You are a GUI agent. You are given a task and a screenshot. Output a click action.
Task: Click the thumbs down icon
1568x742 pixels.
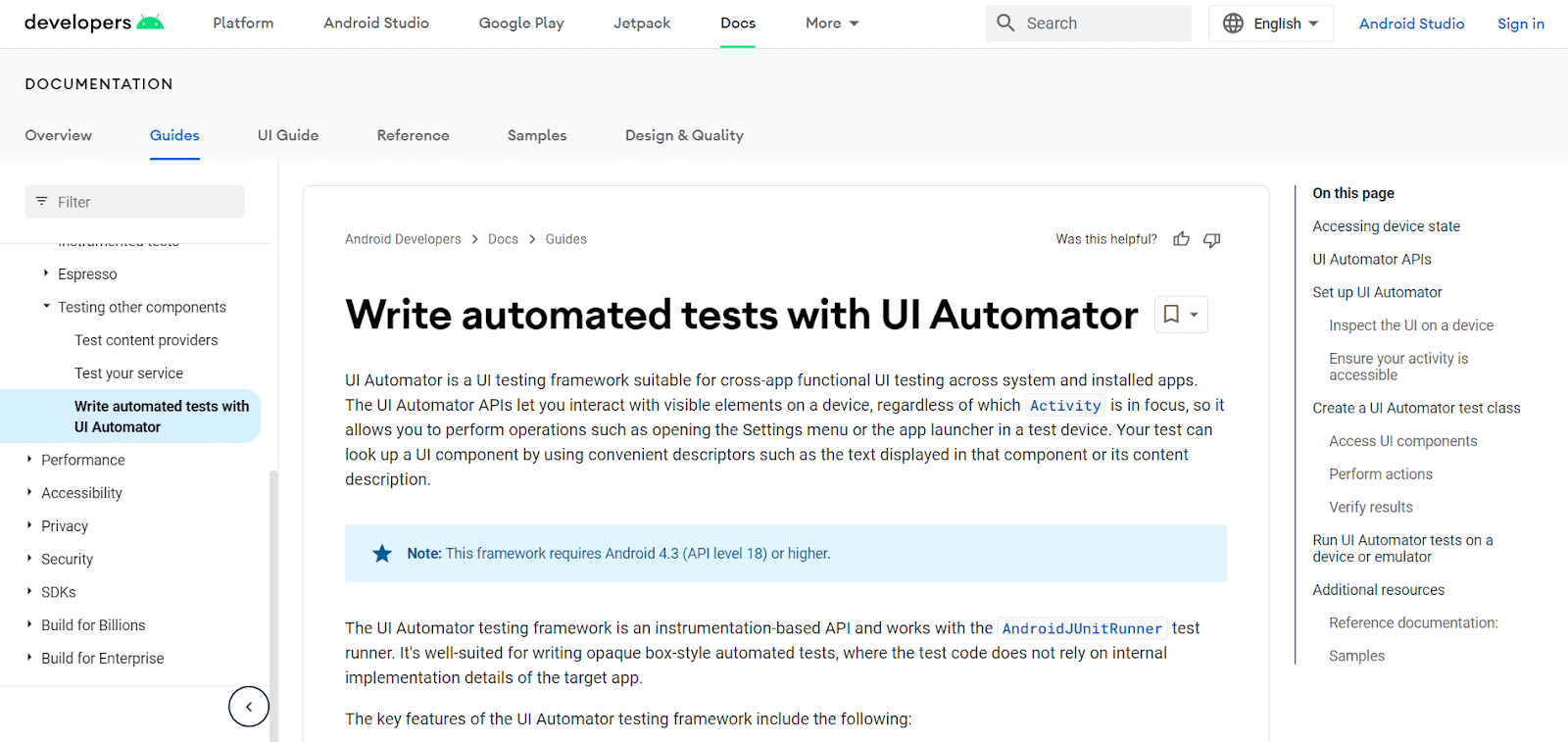(1212, 239)
